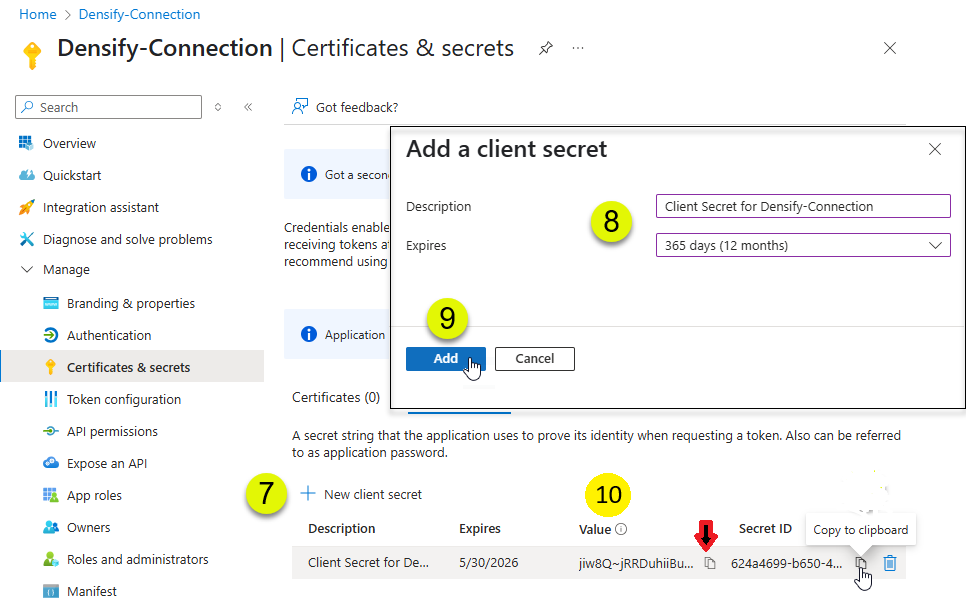Click the Overview grid icon
This screenshot has width=966, height=611.
click(26, 143)
